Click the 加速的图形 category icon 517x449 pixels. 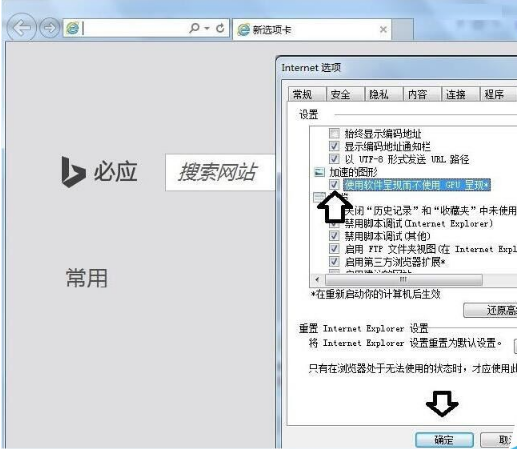319,172
